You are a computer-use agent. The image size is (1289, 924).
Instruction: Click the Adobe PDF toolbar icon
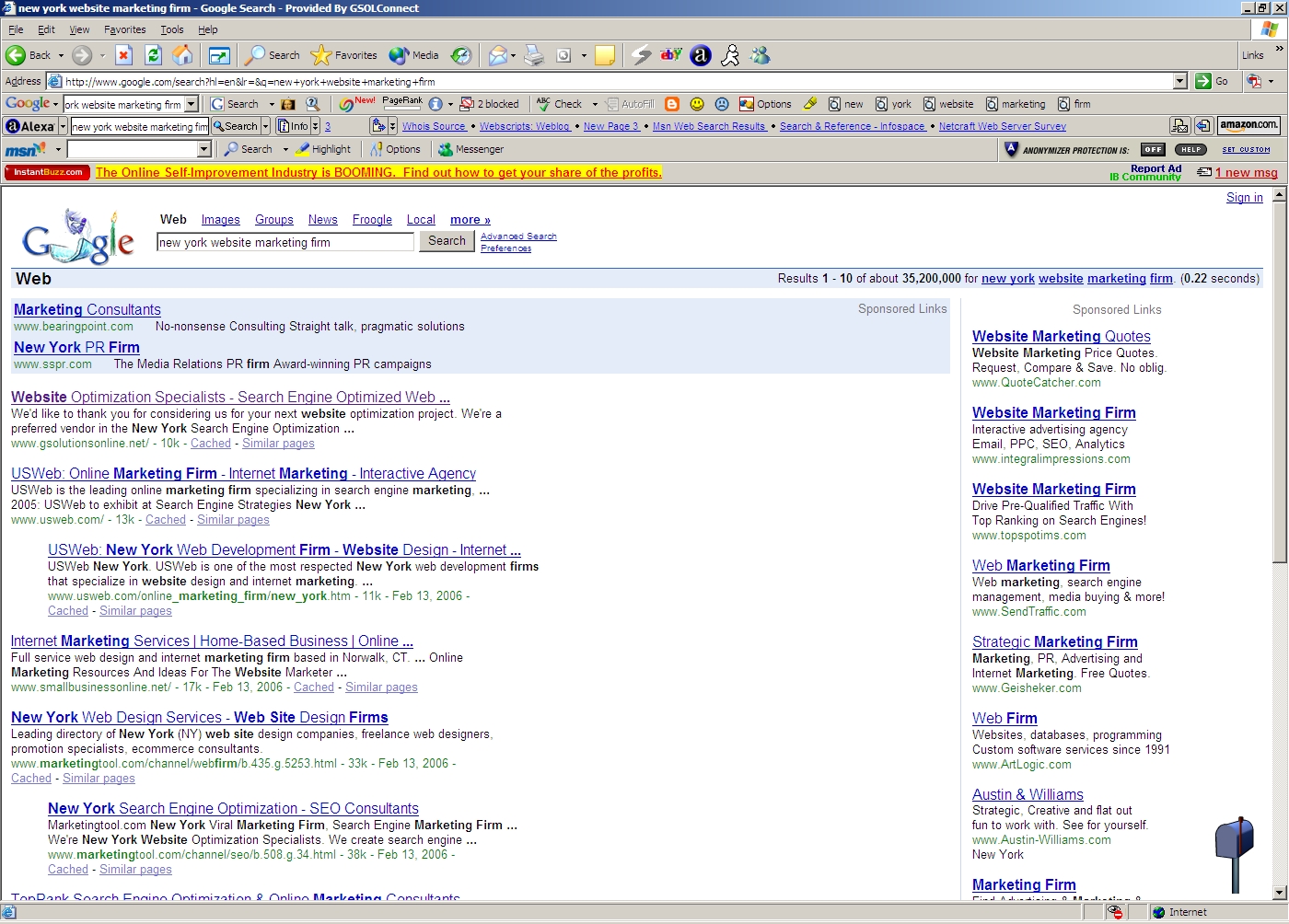1254,81
